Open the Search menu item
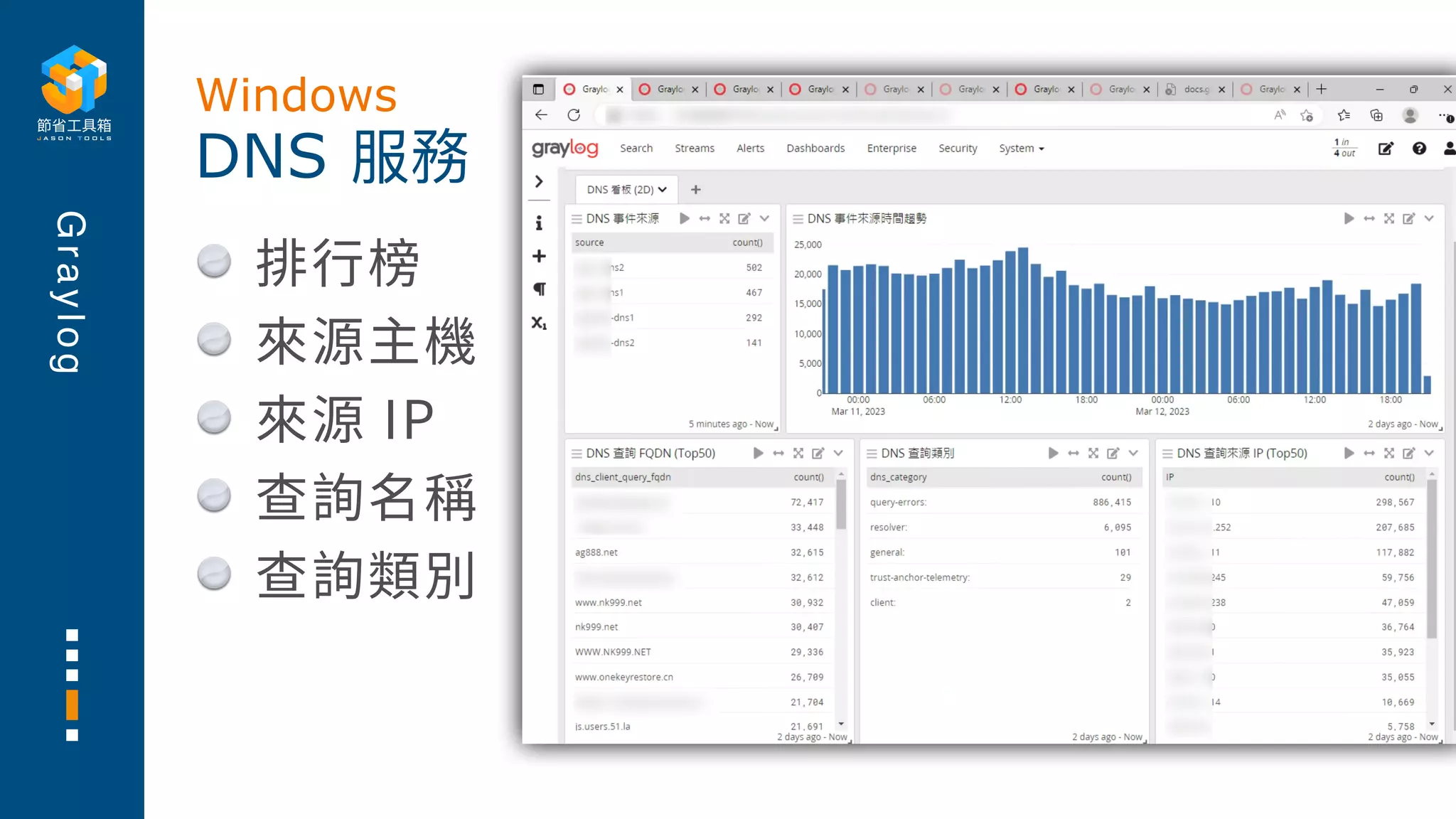The image size is (1456, 819). pyautogui.click(x=636, y=148)
